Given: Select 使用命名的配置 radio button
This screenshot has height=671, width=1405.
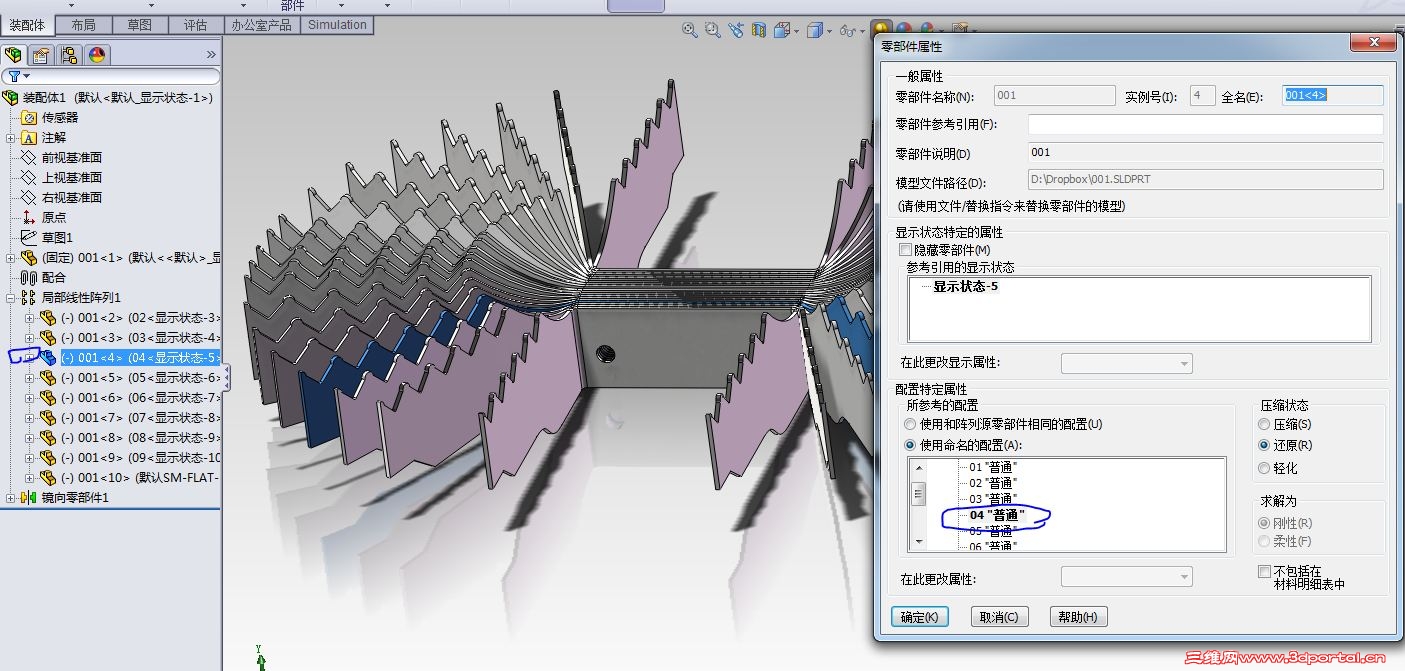Looking at the screenshot, I should (910, 445).
